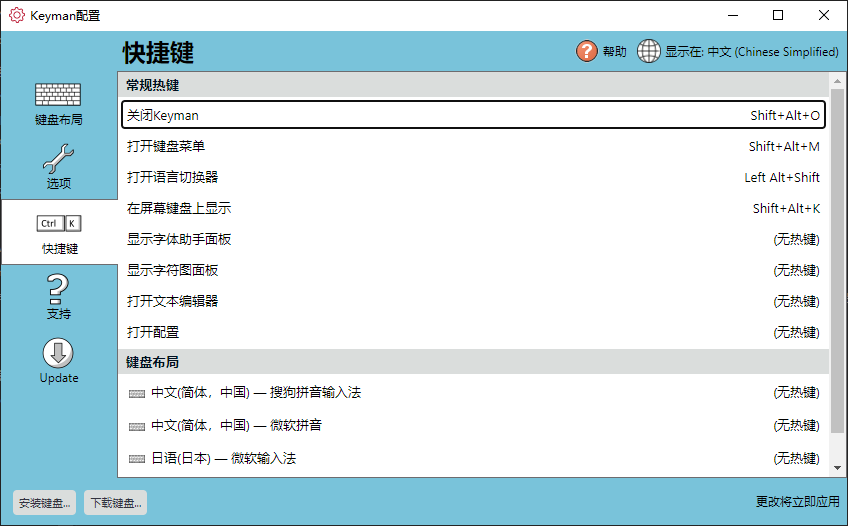Click (无热键) for 打开文本编辑器
Image resolution: width=848 pixels, height=526 pixels.
(x=796, y=301)
